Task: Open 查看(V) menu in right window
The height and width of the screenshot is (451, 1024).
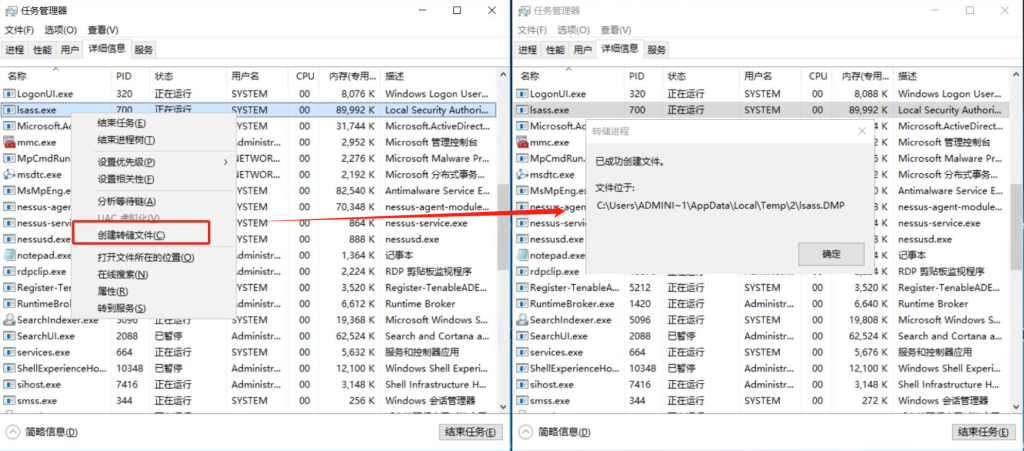Action: 616,30
